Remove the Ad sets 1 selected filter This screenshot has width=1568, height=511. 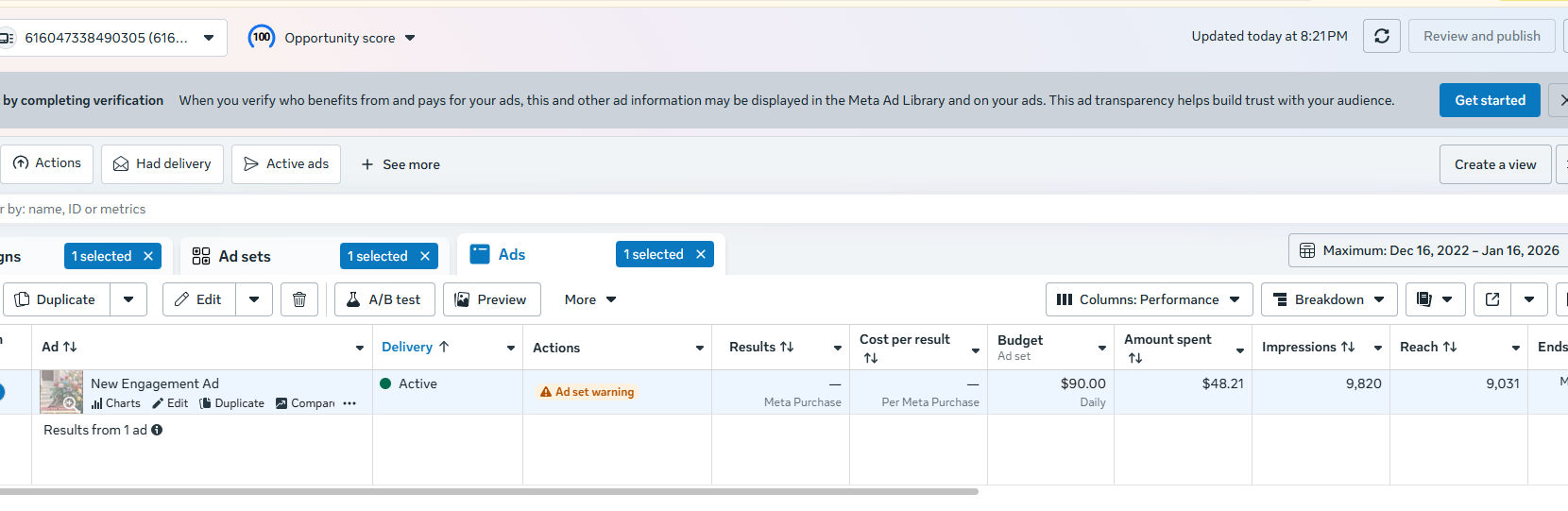(x=425, y=256)
